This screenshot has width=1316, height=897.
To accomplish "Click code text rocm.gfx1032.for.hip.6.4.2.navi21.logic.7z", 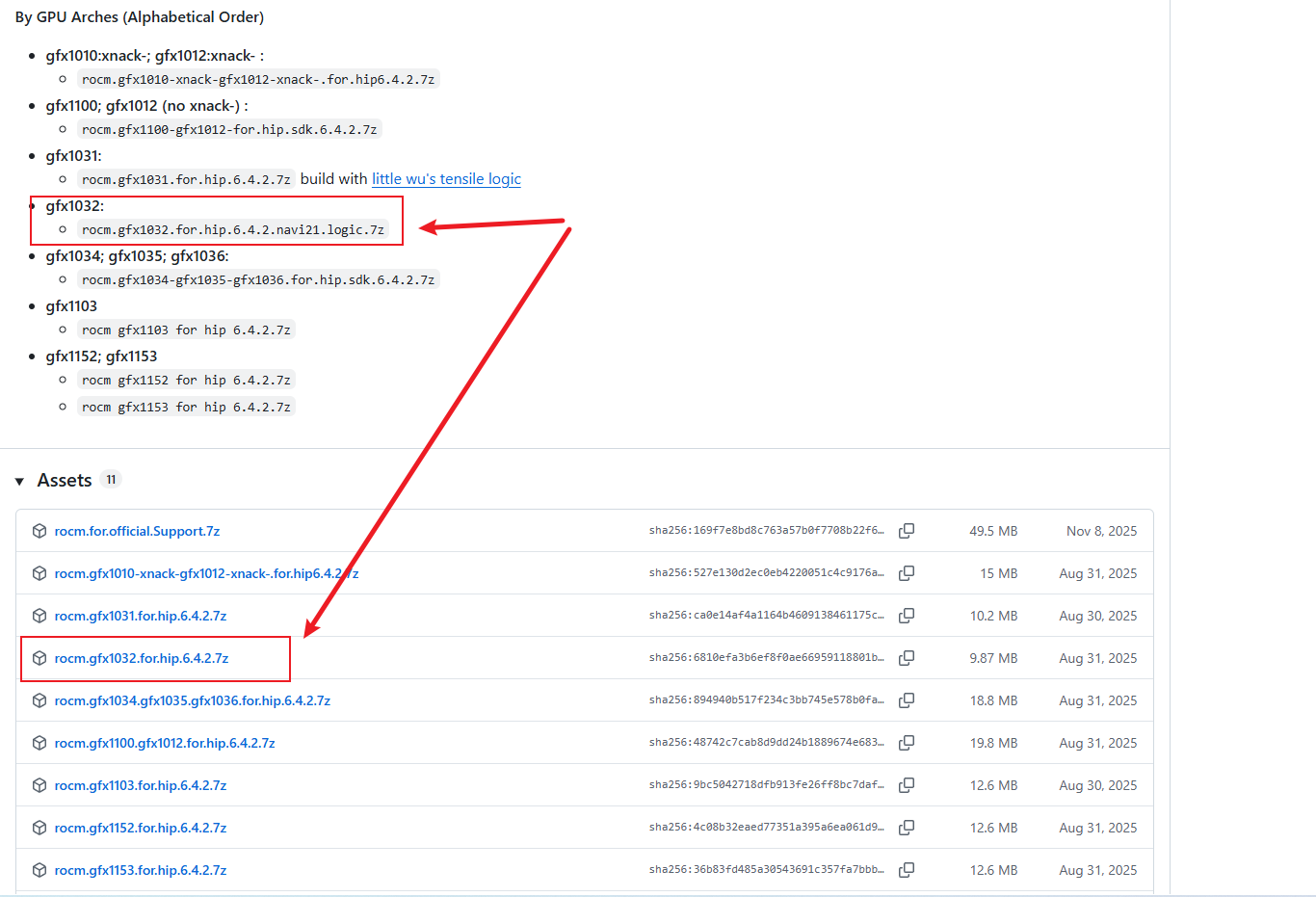I will tap(233, 229).
